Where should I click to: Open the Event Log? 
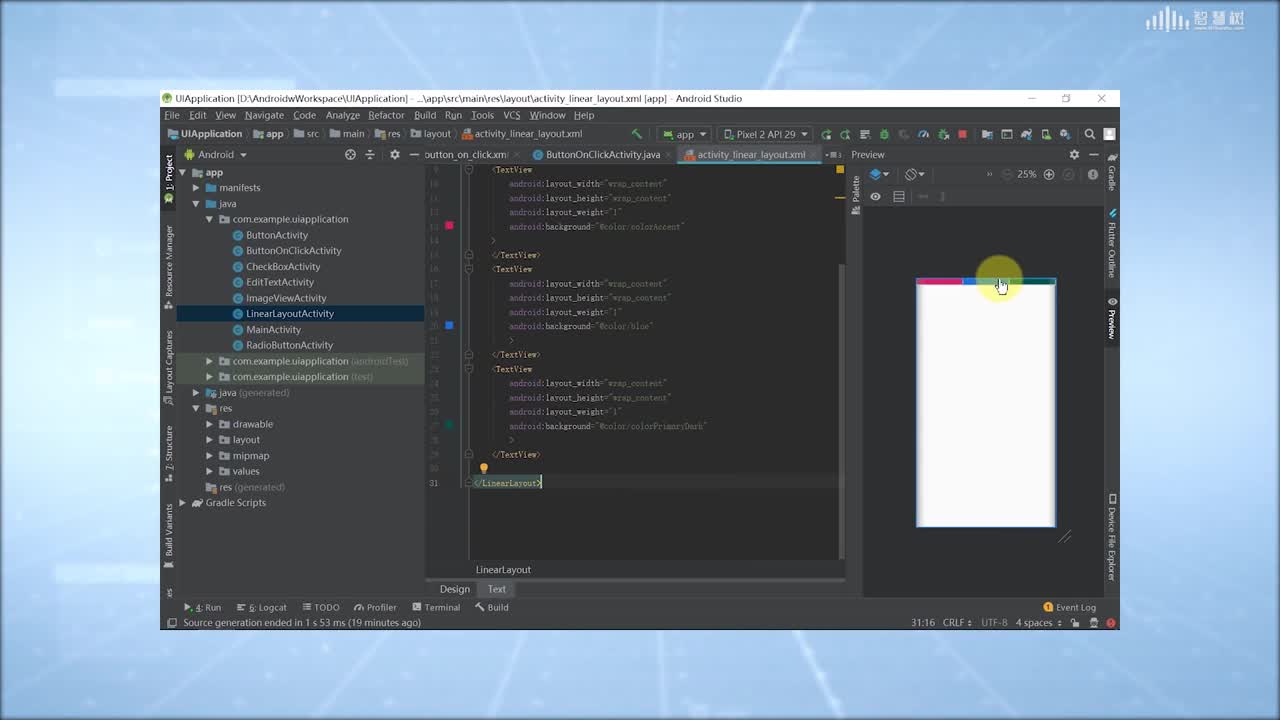tap(1070, 607)
